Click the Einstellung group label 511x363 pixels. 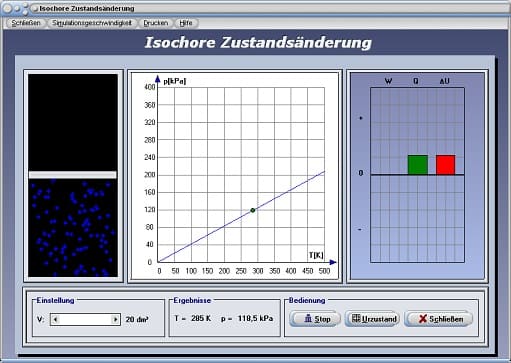click(55, 300)
